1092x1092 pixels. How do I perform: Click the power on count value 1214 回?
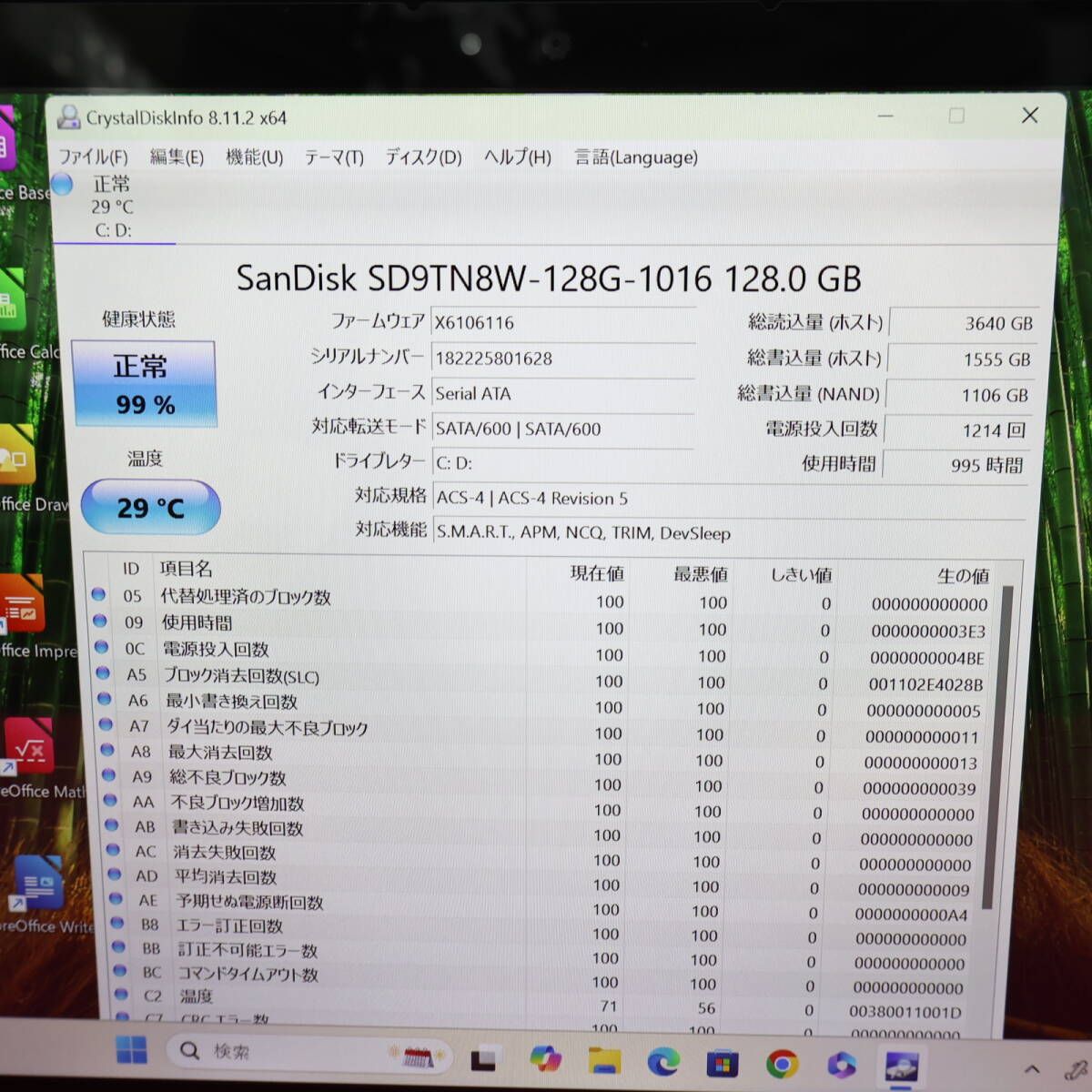pyautogui.click(x=958, y=430)
